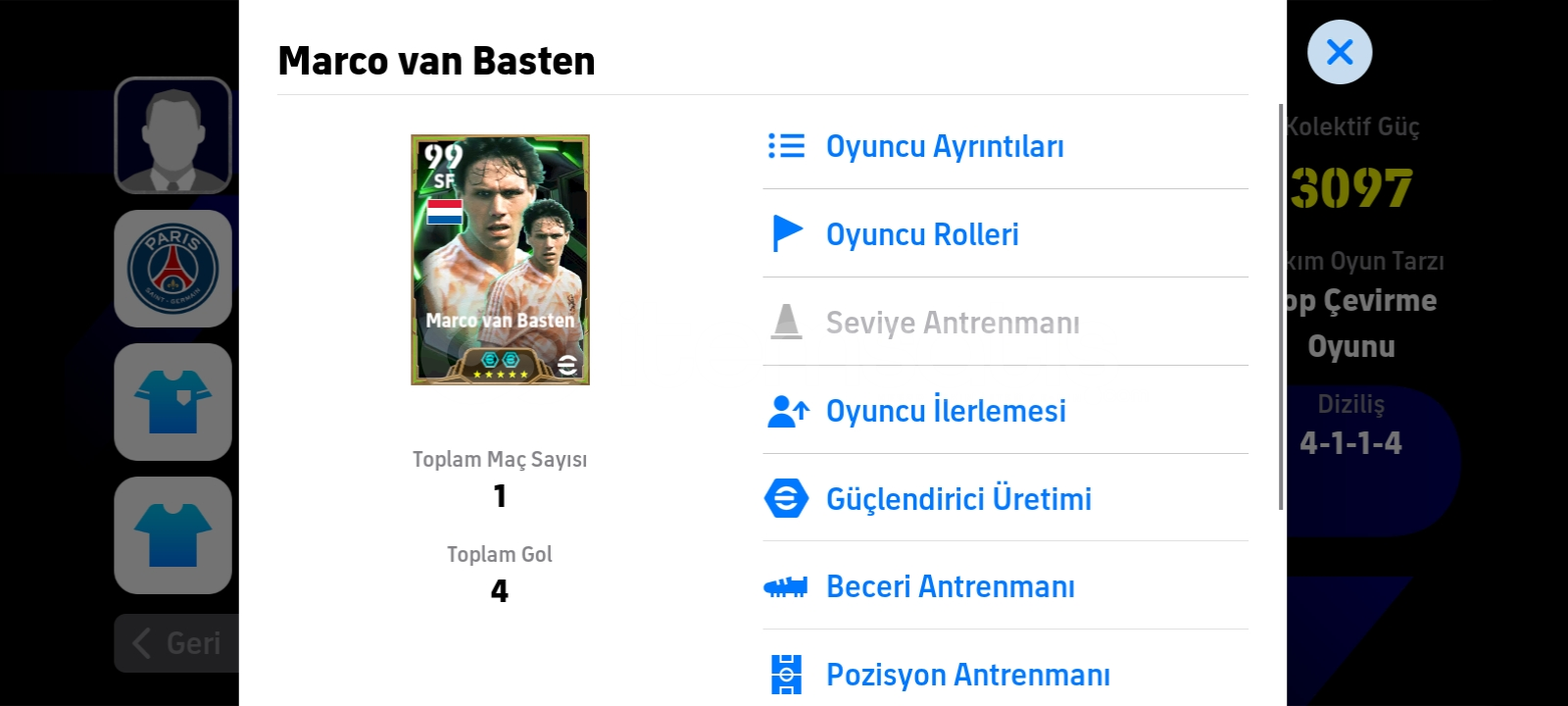Open Güçlendirici Üretimi option
Screen dimensions: 1568x706
1005,498
